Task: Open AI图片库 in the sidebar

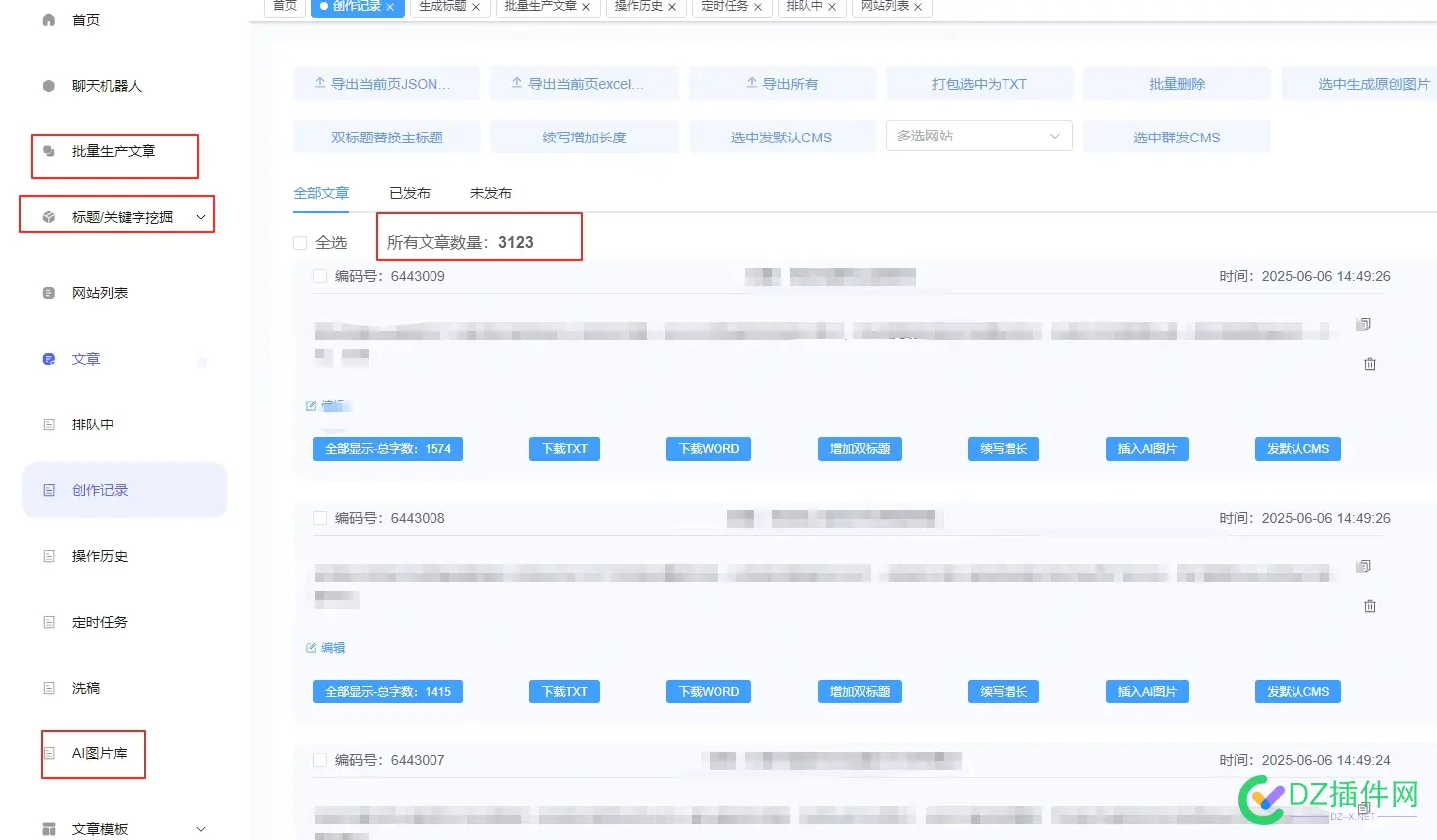Action: coord(99,753)
